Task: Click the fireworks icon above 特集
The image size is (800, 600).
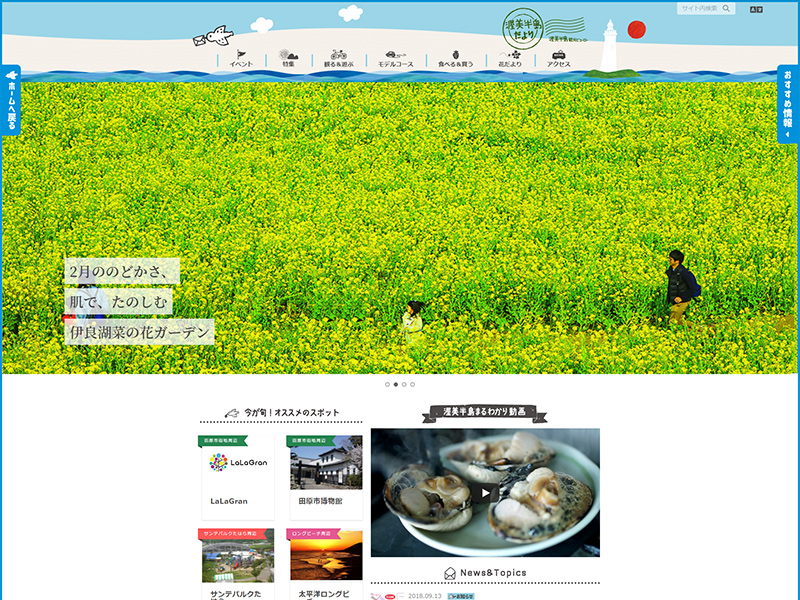Action: (288, 54)
